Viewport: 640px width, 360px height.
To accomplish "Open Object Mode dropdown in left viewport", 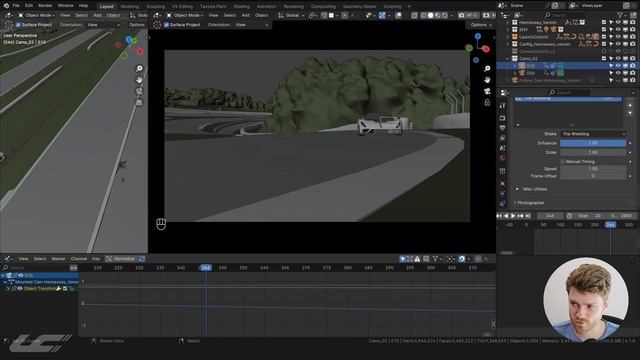I will pyautogui.click(x=36, y=16).
